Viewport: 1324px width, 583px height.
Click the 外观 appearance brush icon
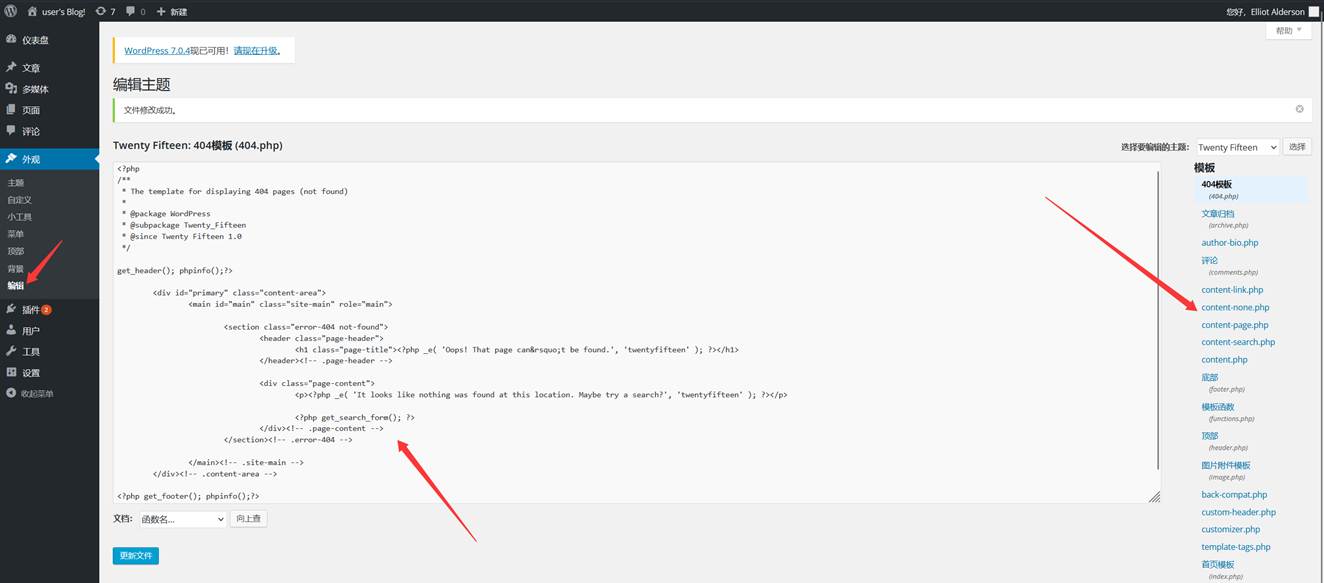pos(11,159)
